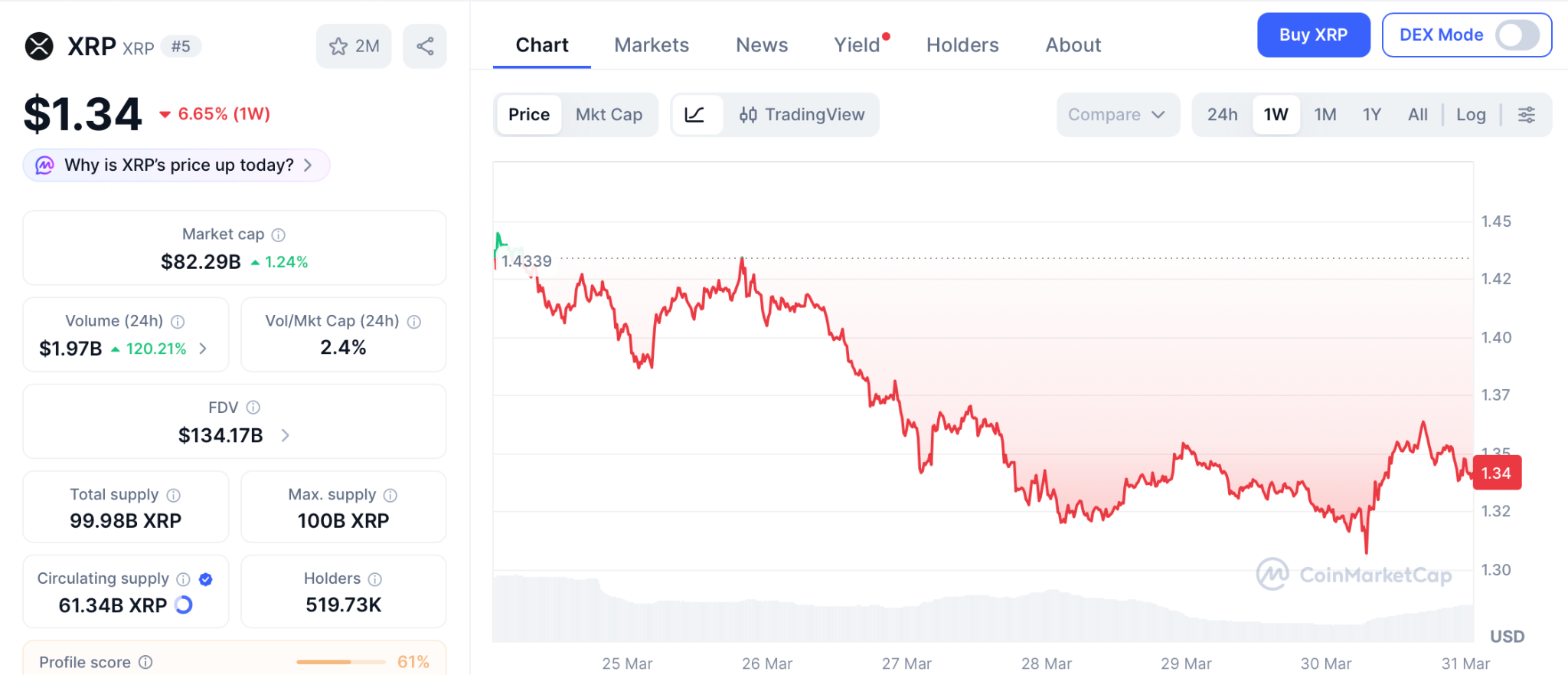The width and height of the screenshot is (1568, 675).
Task: Open chart settings sliders icon
Action: (x=1526, y=115)
